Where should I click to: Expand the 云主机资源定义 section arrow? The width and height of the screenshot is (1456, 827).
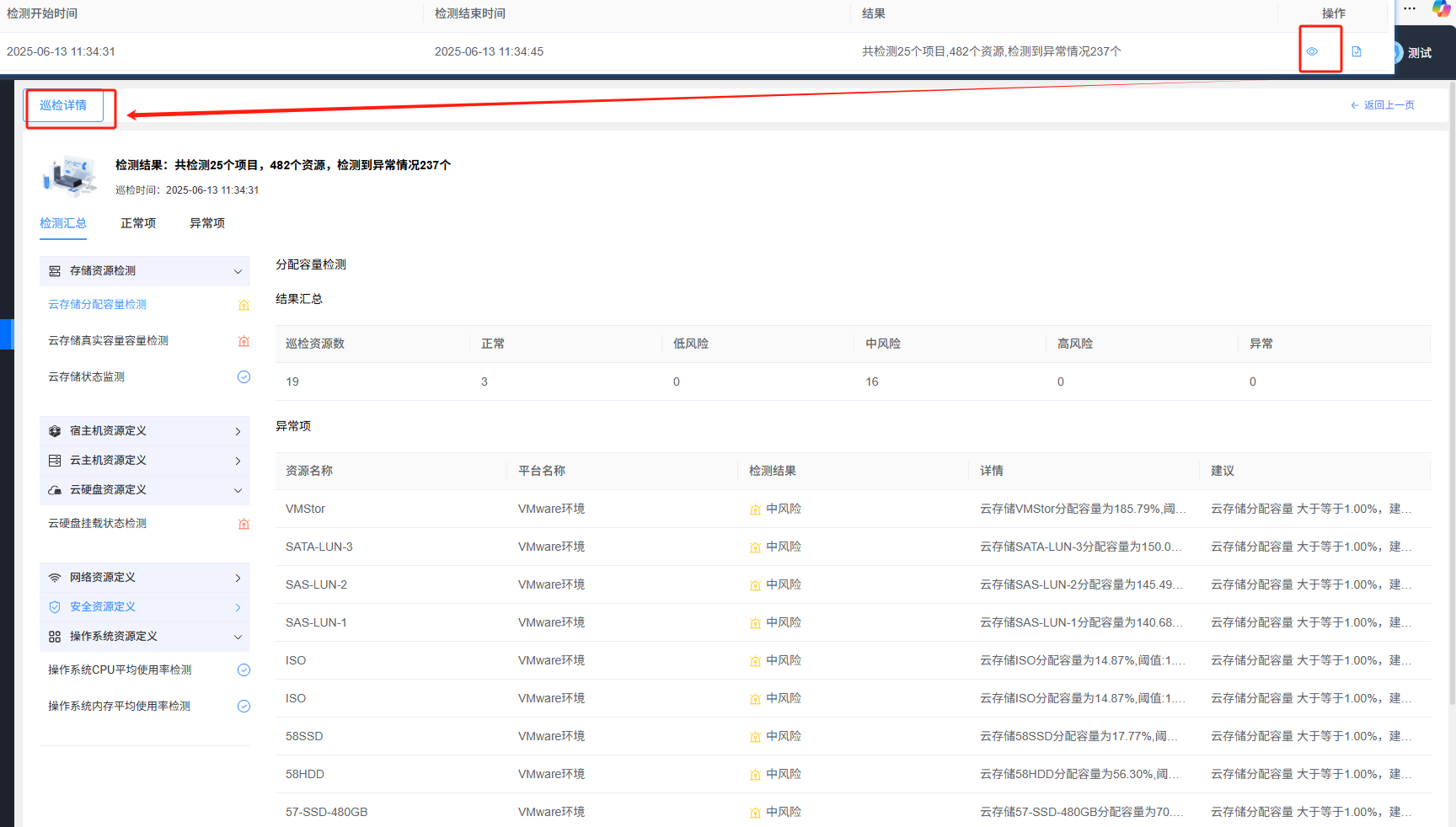(238, 461)
